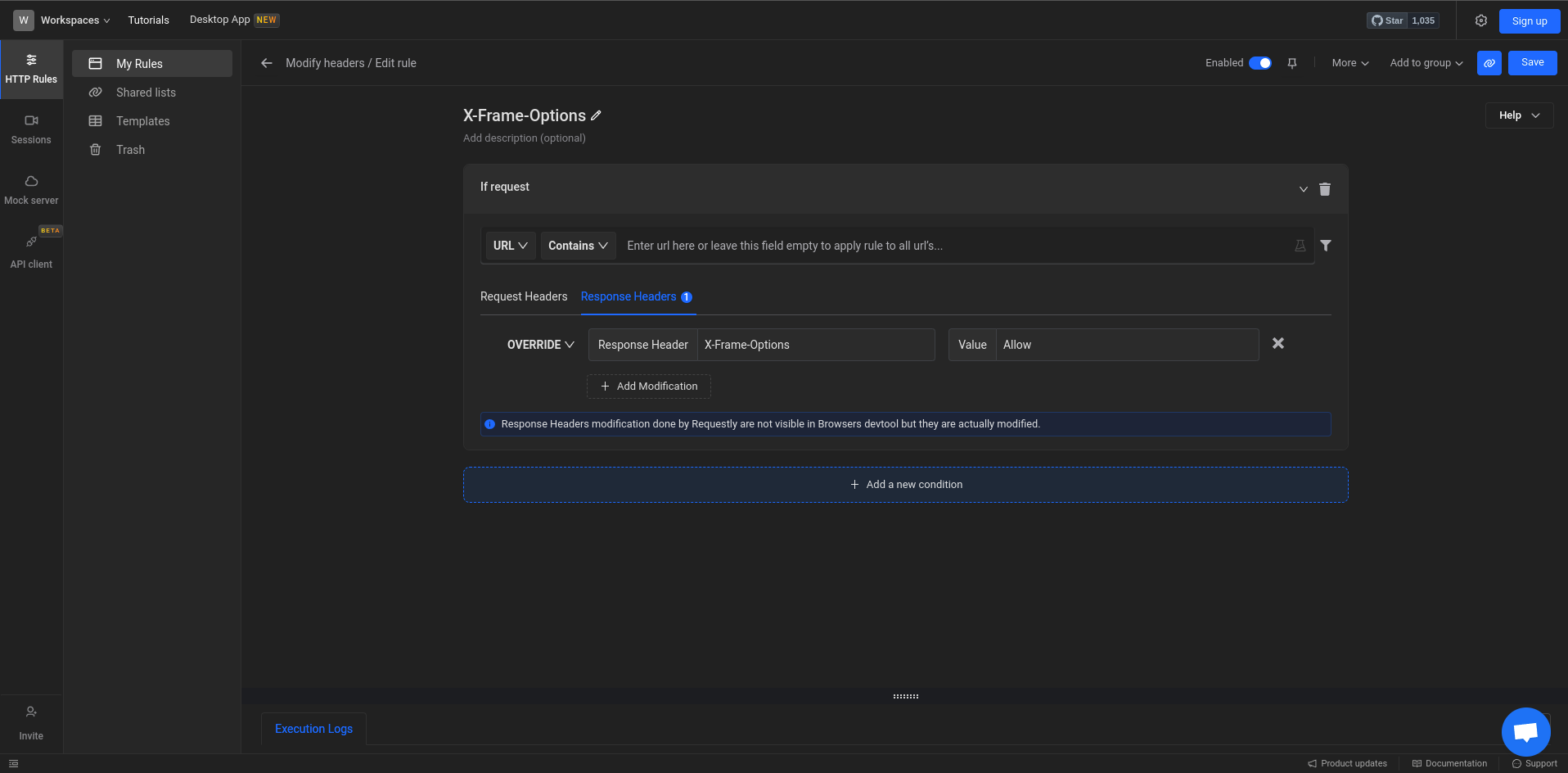Expand the OVERRIDE dropdown
The width and height of the screenshot is (1568, 773).
pos(540,345)
